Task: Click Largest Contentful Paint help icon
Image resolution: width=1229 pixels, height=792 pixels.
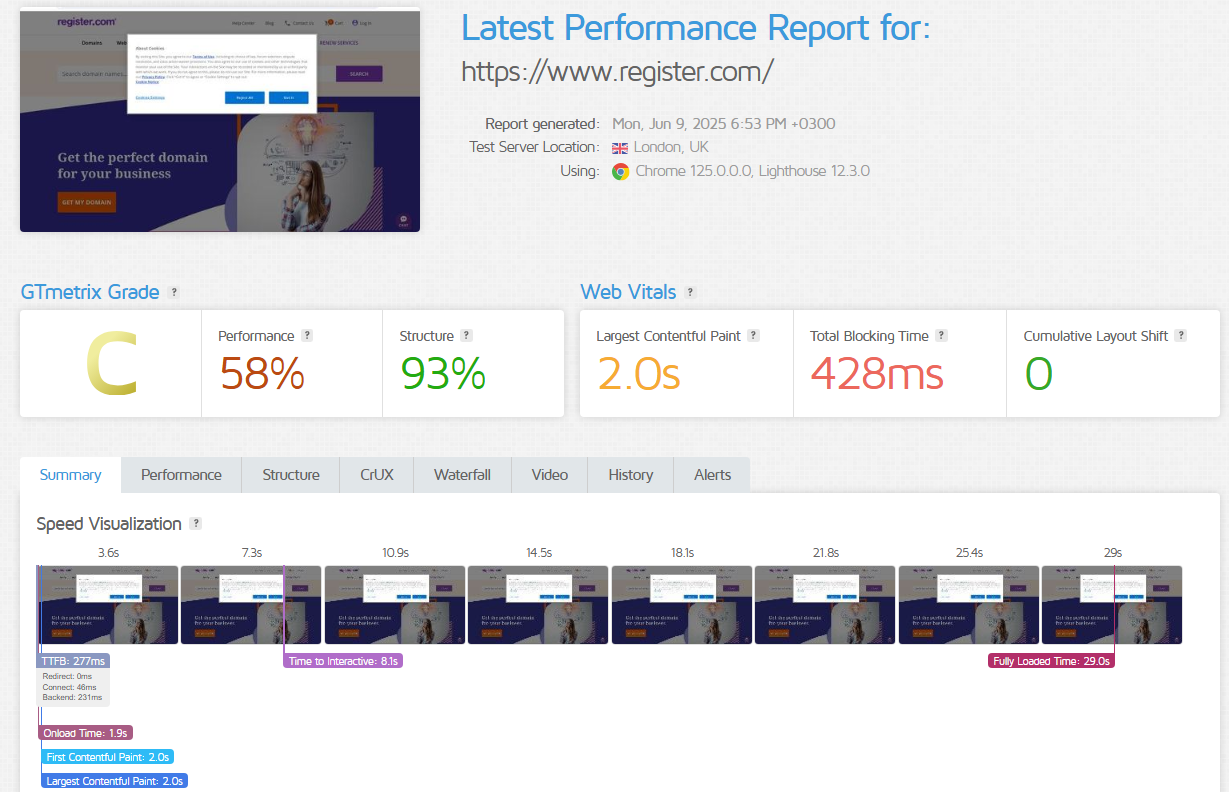Action: click(753, 336)
